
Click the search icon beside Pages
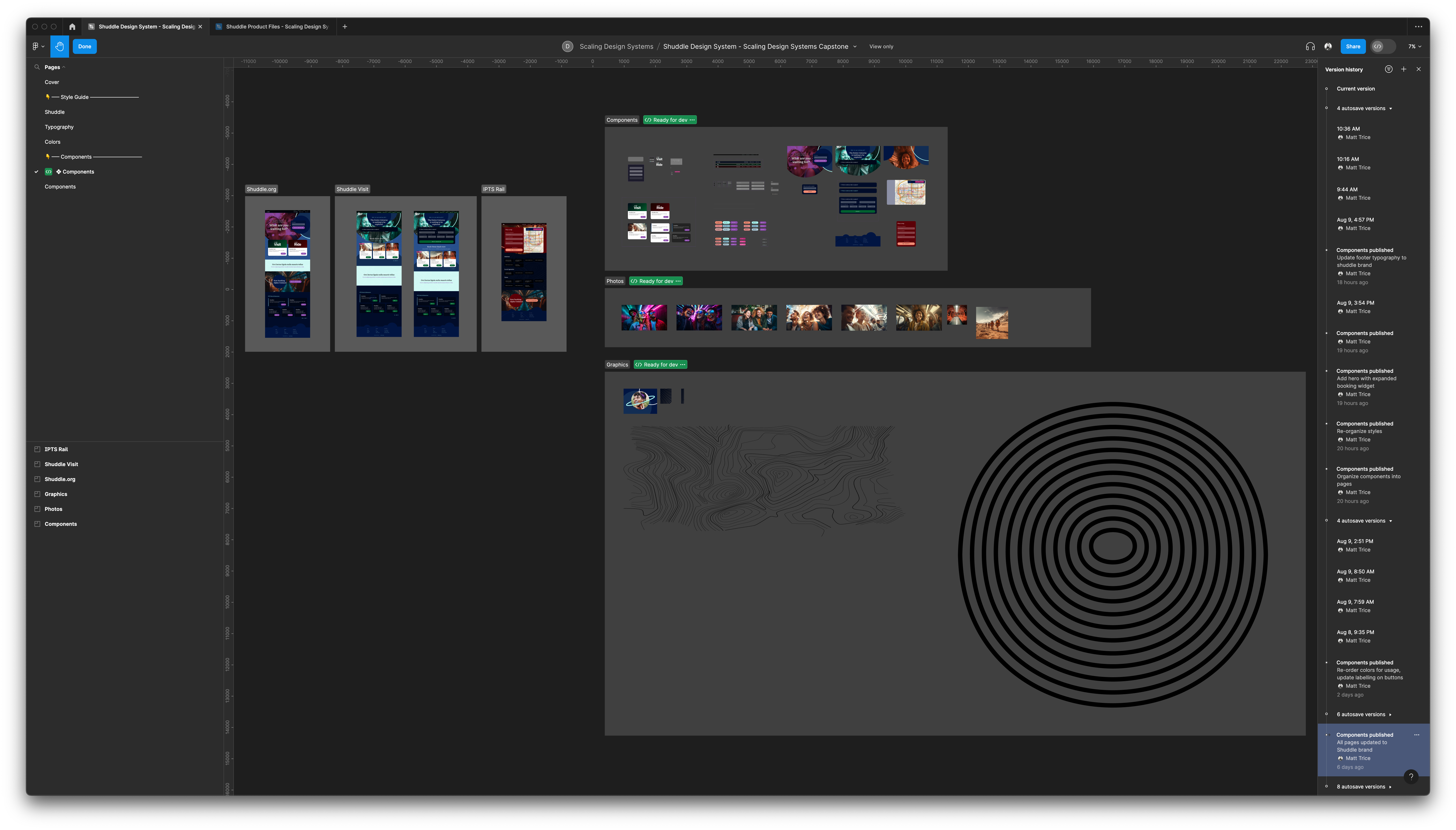tap(37, 67)
